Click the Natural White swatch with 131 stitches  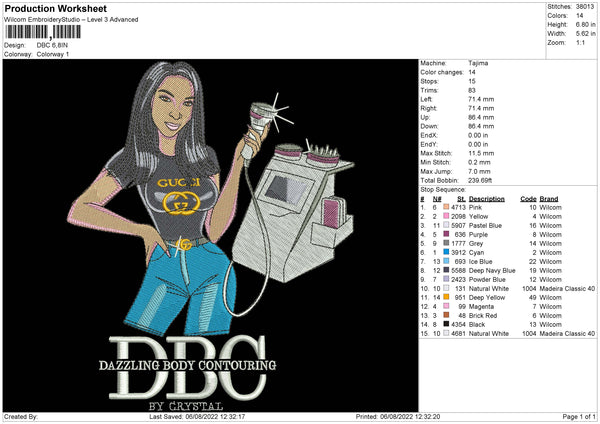tap(446, 288)
